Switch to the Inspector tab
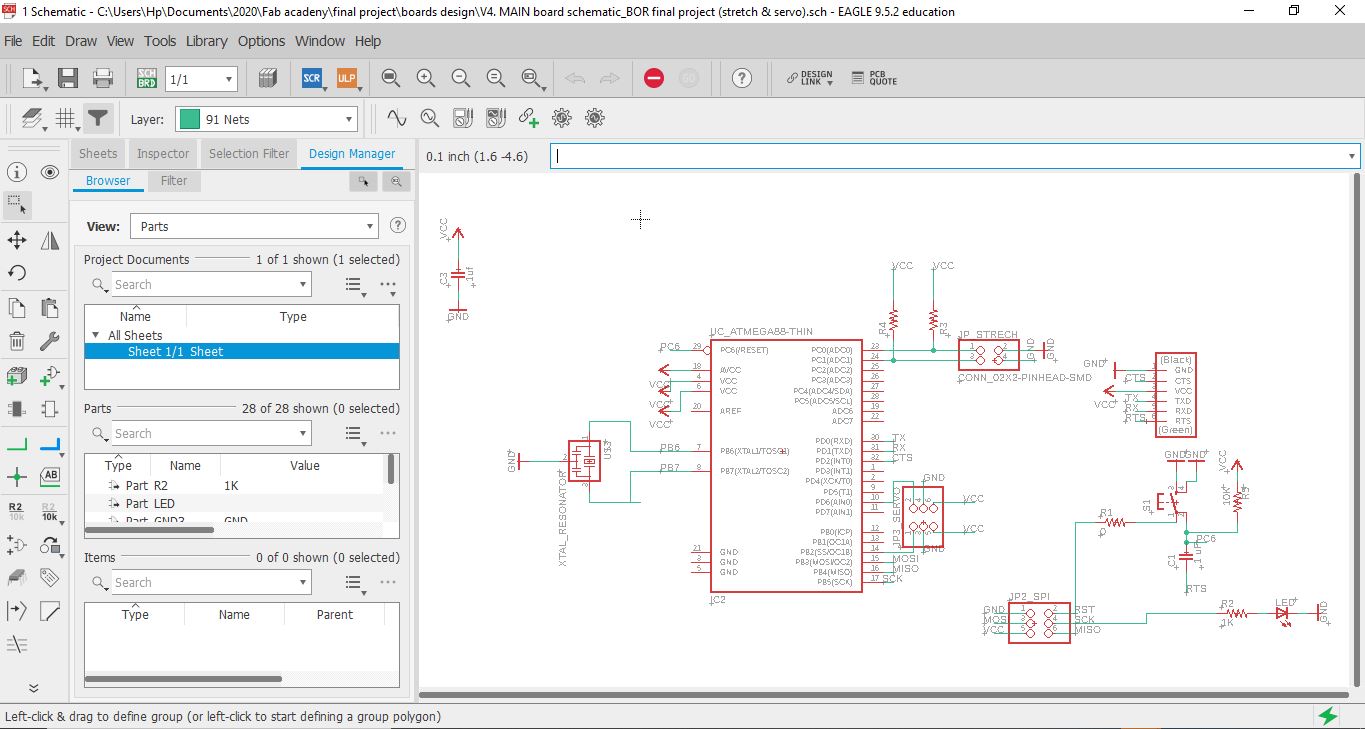 163,154
